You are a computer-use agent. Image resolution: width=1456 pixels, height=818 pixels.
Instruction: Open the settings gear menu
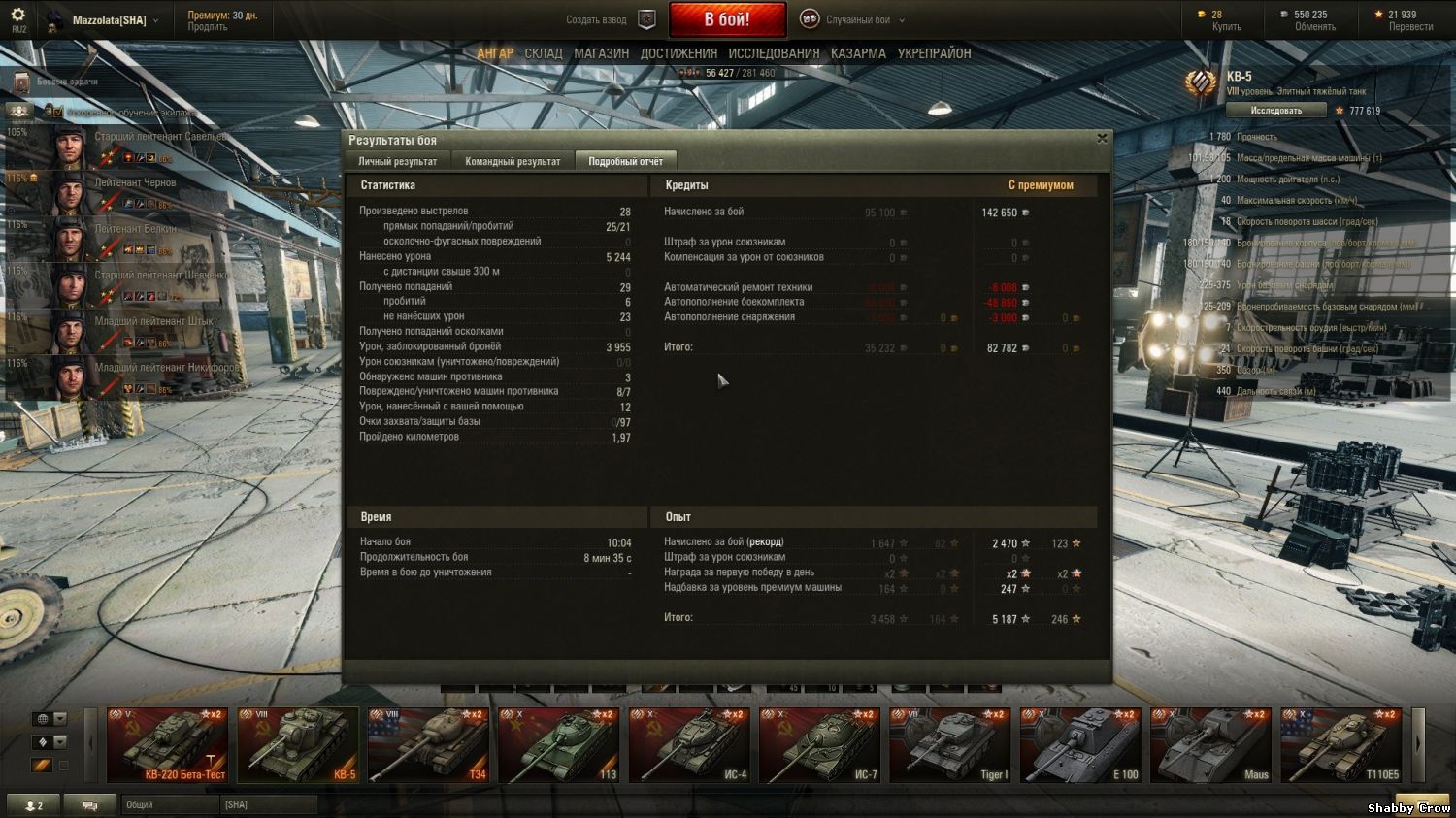[17, 16]
